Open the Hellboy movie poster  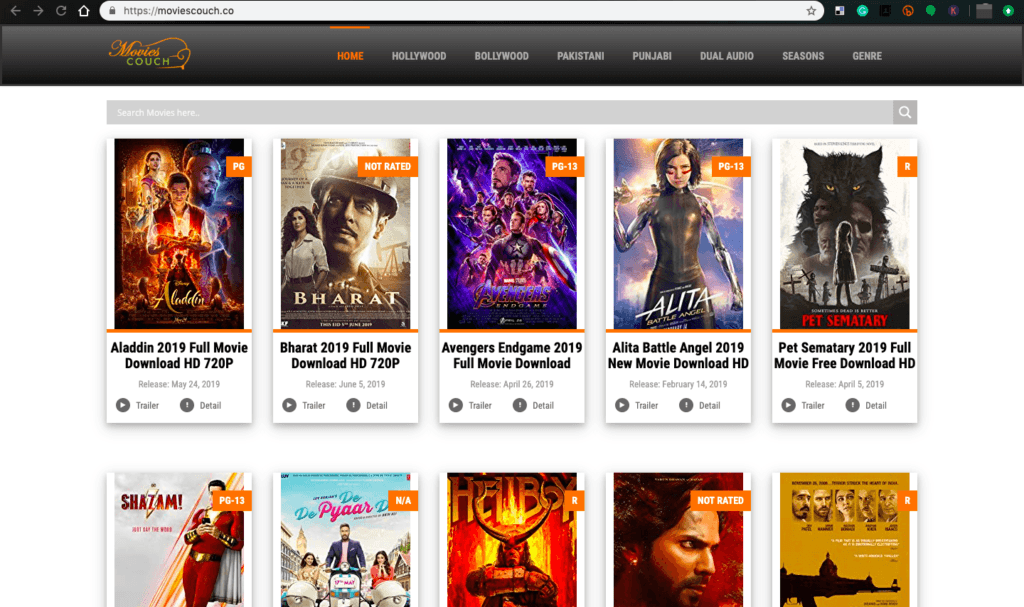512,540
